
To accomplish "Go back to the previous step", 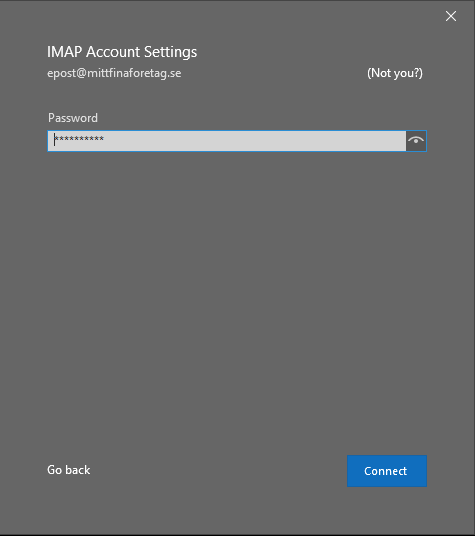I will (69, 470).
